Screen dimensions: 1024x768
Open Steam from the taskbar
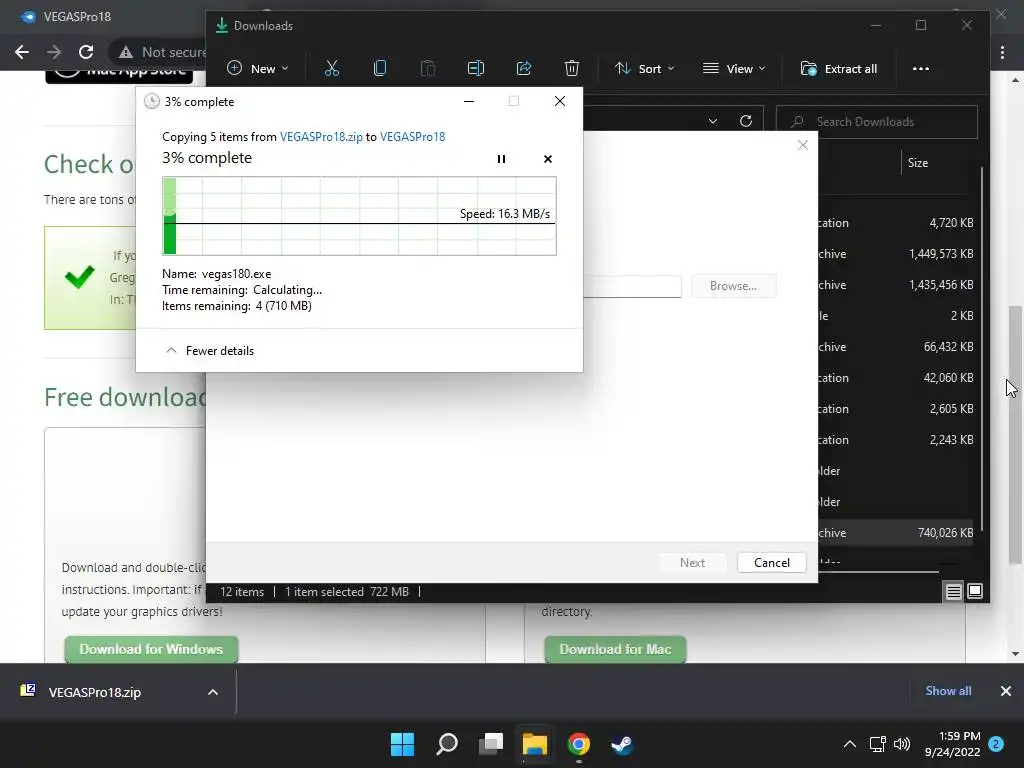(622, 744)
